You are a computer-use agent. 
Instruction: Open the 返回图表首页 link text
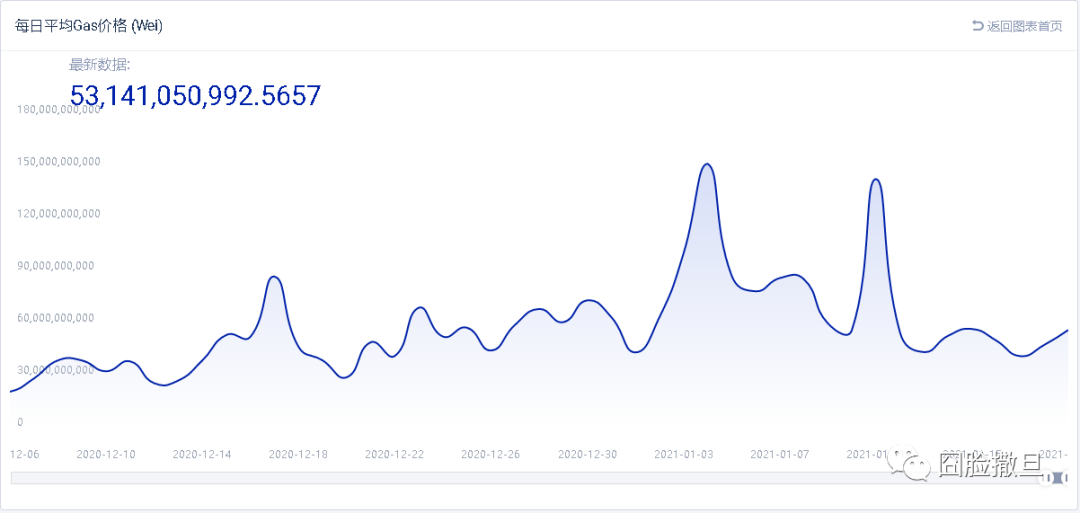(x=1024, y=26)
